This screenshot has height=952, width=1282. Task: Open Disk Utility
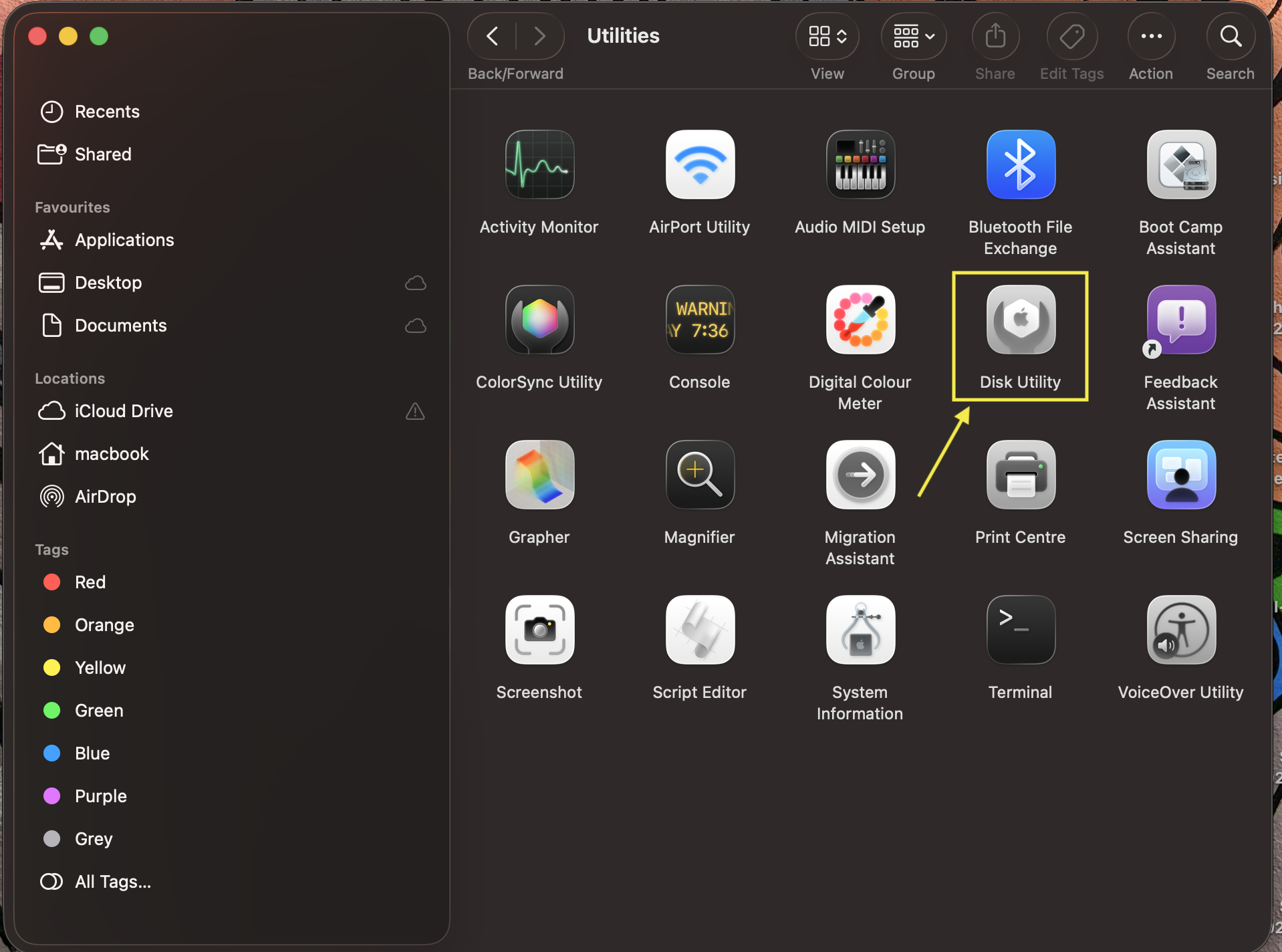tap(1019, 320)
